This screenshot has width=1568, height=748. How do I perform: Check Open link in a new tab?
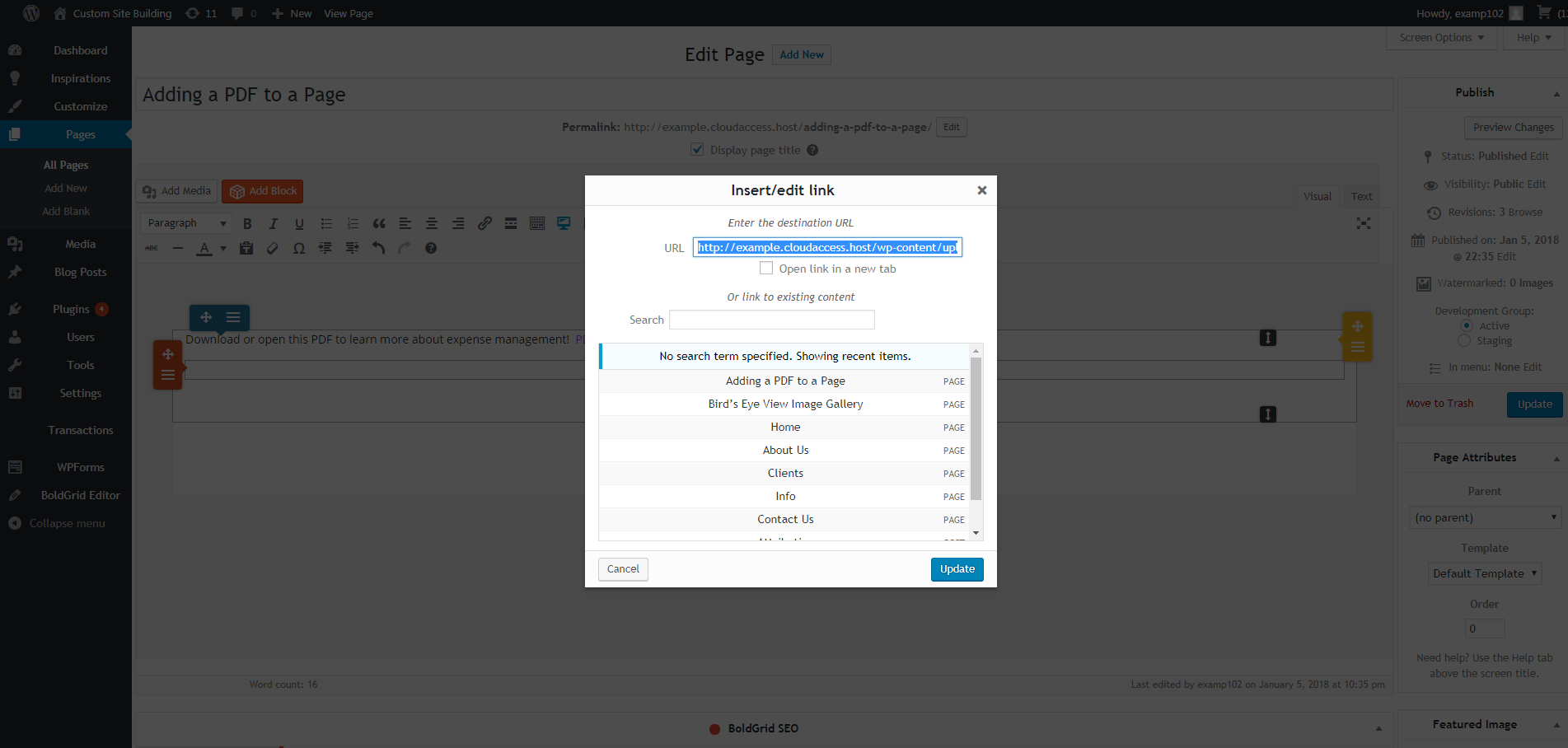click(766, 268)
